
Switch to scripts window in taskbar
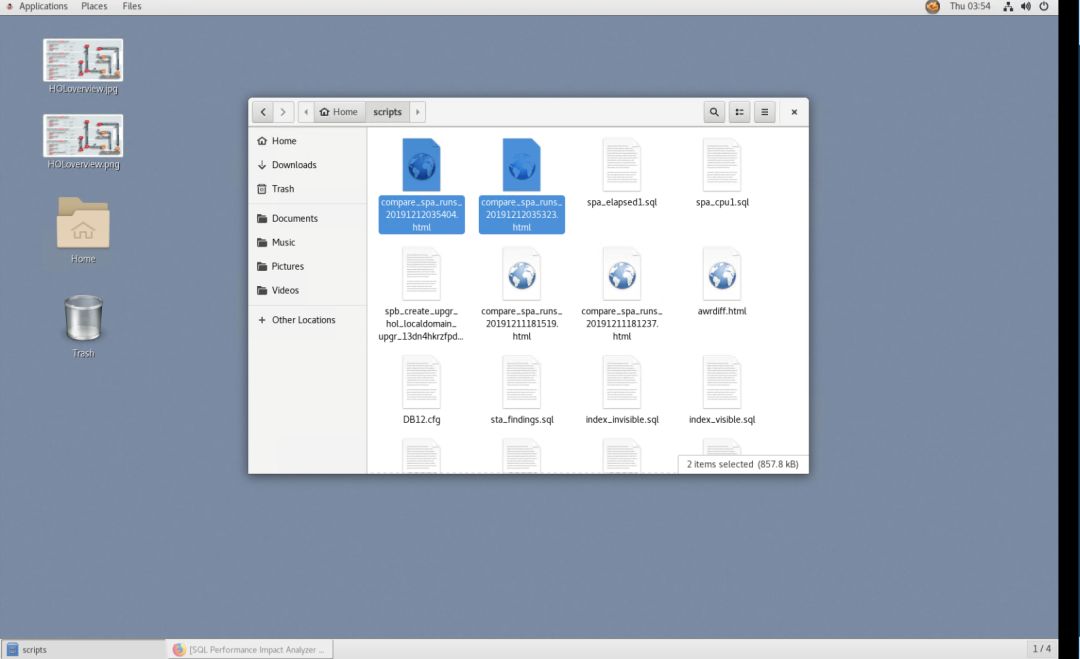click(83, 649)
